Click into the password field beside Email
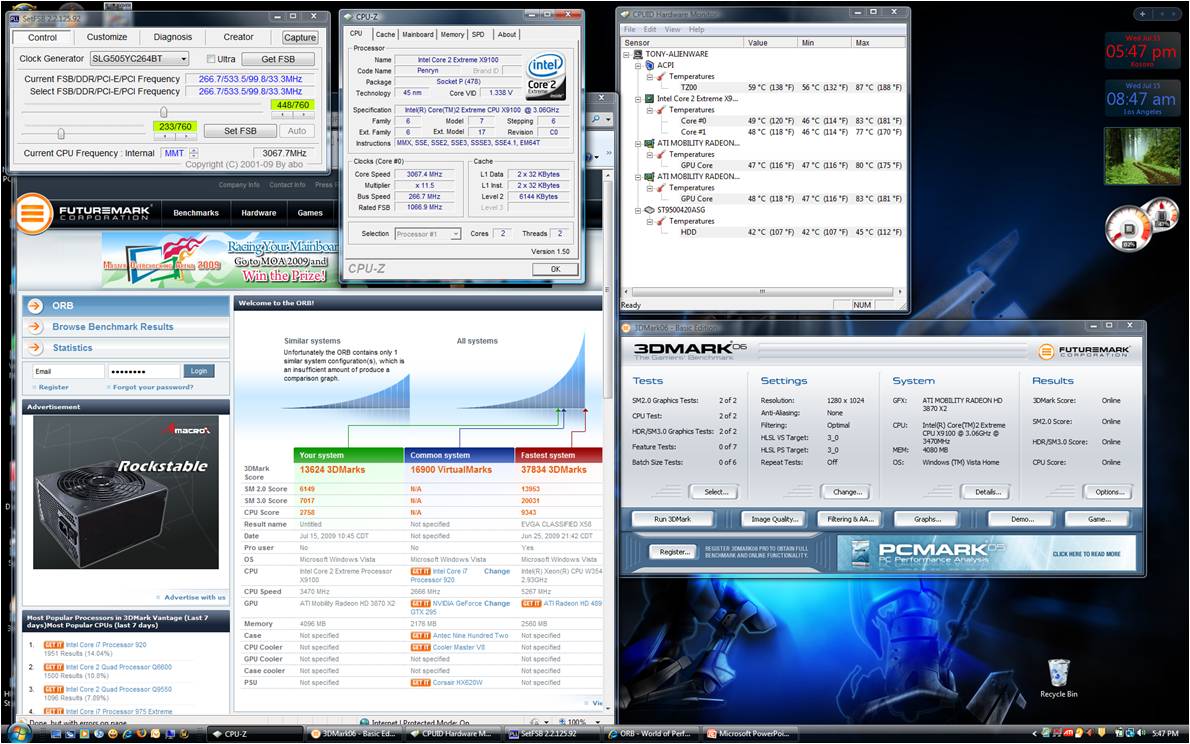1190x744 pixels. (144, 371)
